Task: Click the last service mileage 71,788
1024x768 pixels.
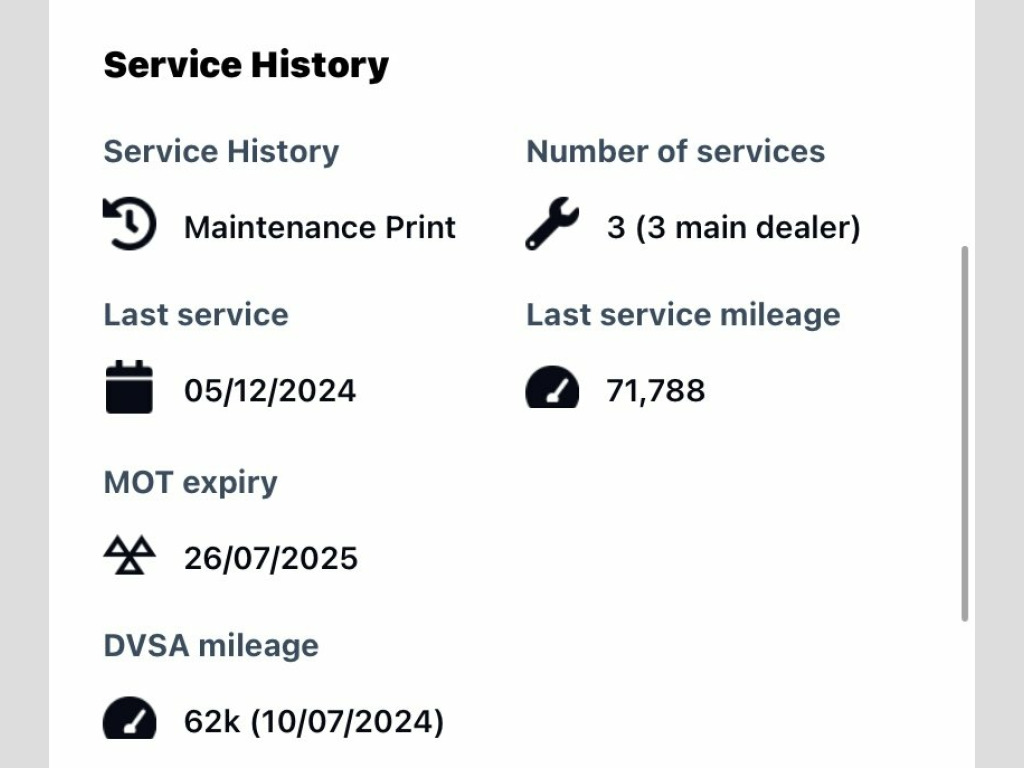Action: pyautogui.click(x=656, y=391)
